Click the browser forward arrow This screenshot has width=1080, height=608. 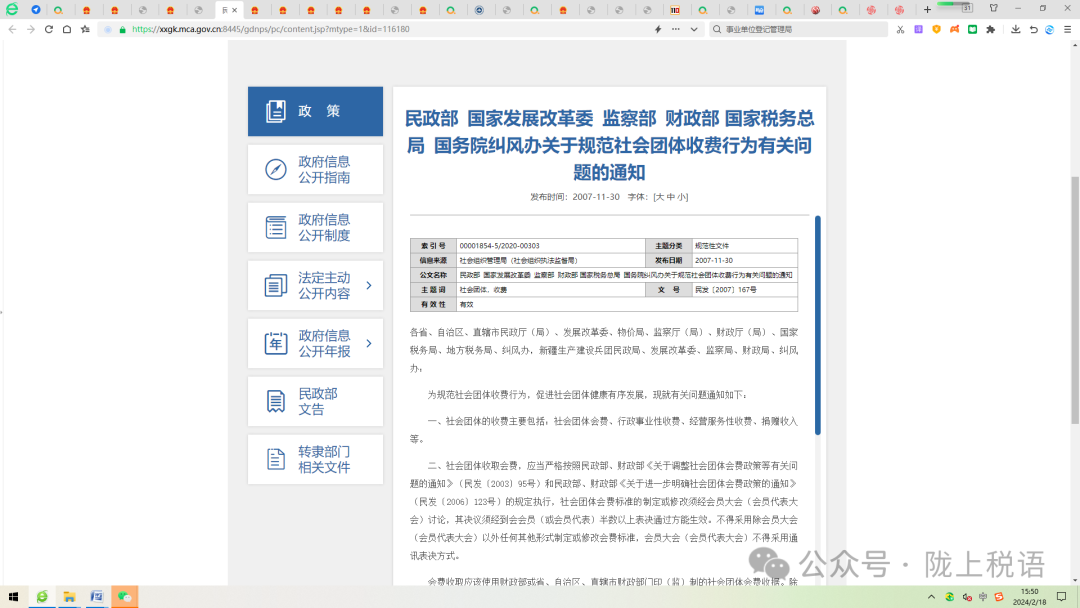tap(30, 30)
